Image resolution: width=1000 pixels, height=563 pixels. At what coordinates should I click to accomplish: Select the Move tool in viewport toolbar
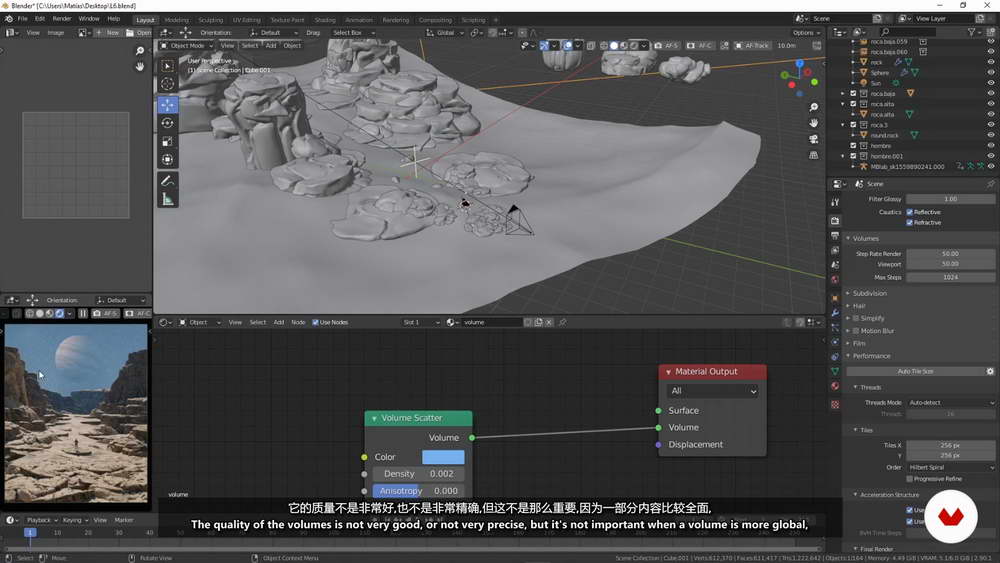(167, 105)
